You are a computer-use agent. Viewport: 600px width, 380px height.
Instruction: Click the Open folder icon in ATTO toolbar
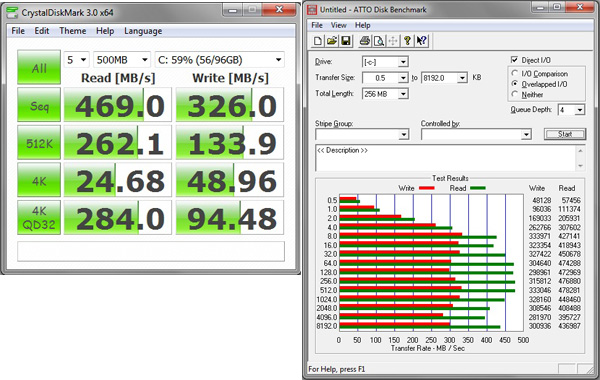tap(332, 41)
